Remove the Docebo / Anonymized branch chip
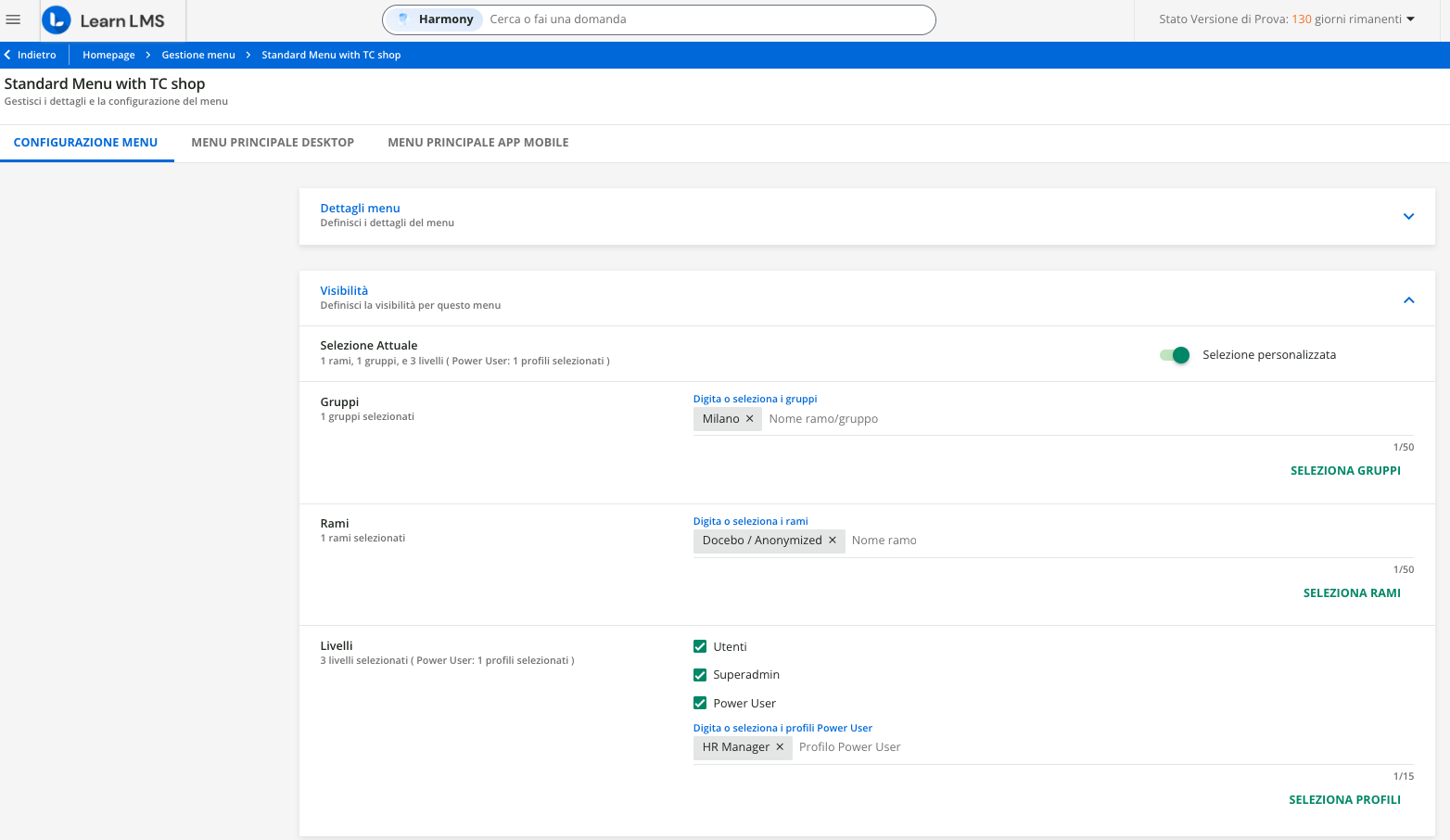This screenshot has height=840, width=1450. (833, 541)
